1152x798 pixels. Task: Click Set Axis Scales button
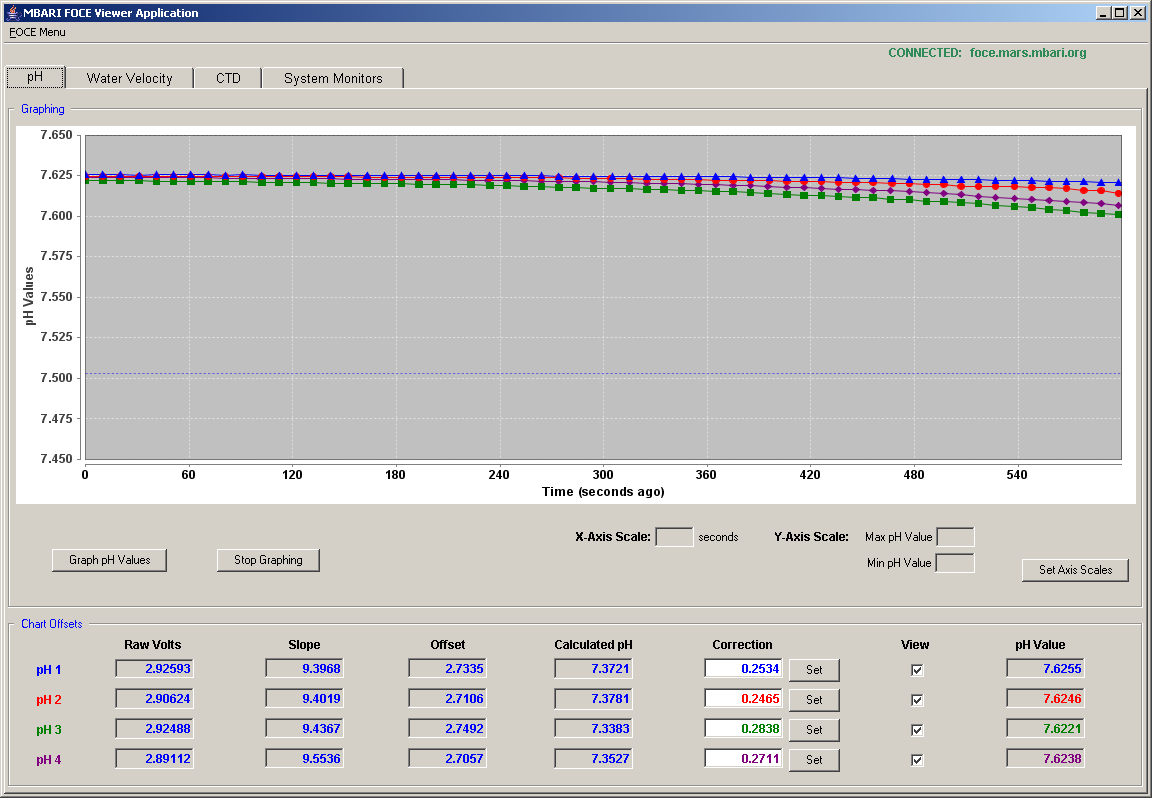[1075, 569]
